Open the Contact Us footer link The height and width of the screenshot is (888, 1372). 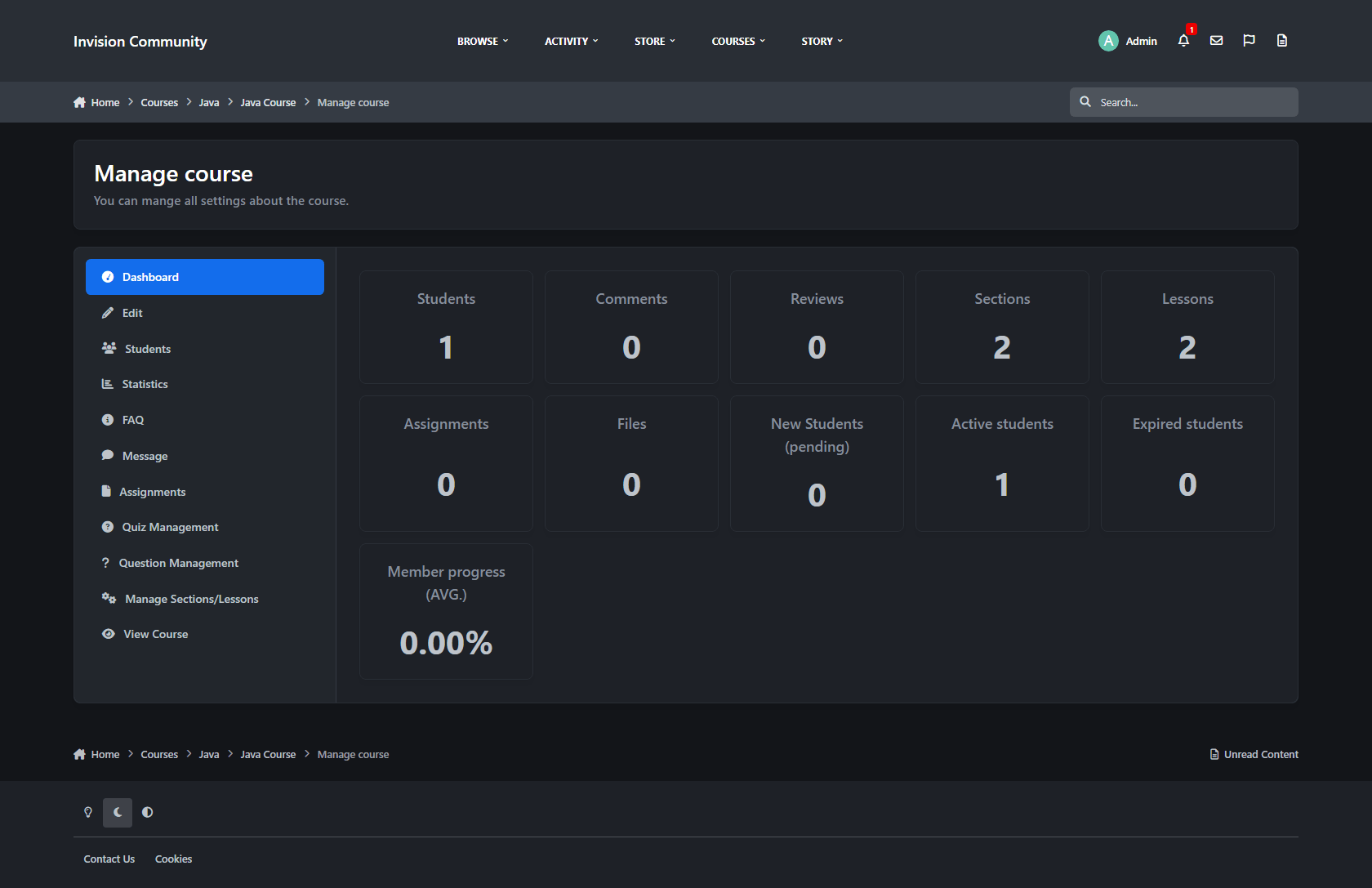(x=109, y=859)
